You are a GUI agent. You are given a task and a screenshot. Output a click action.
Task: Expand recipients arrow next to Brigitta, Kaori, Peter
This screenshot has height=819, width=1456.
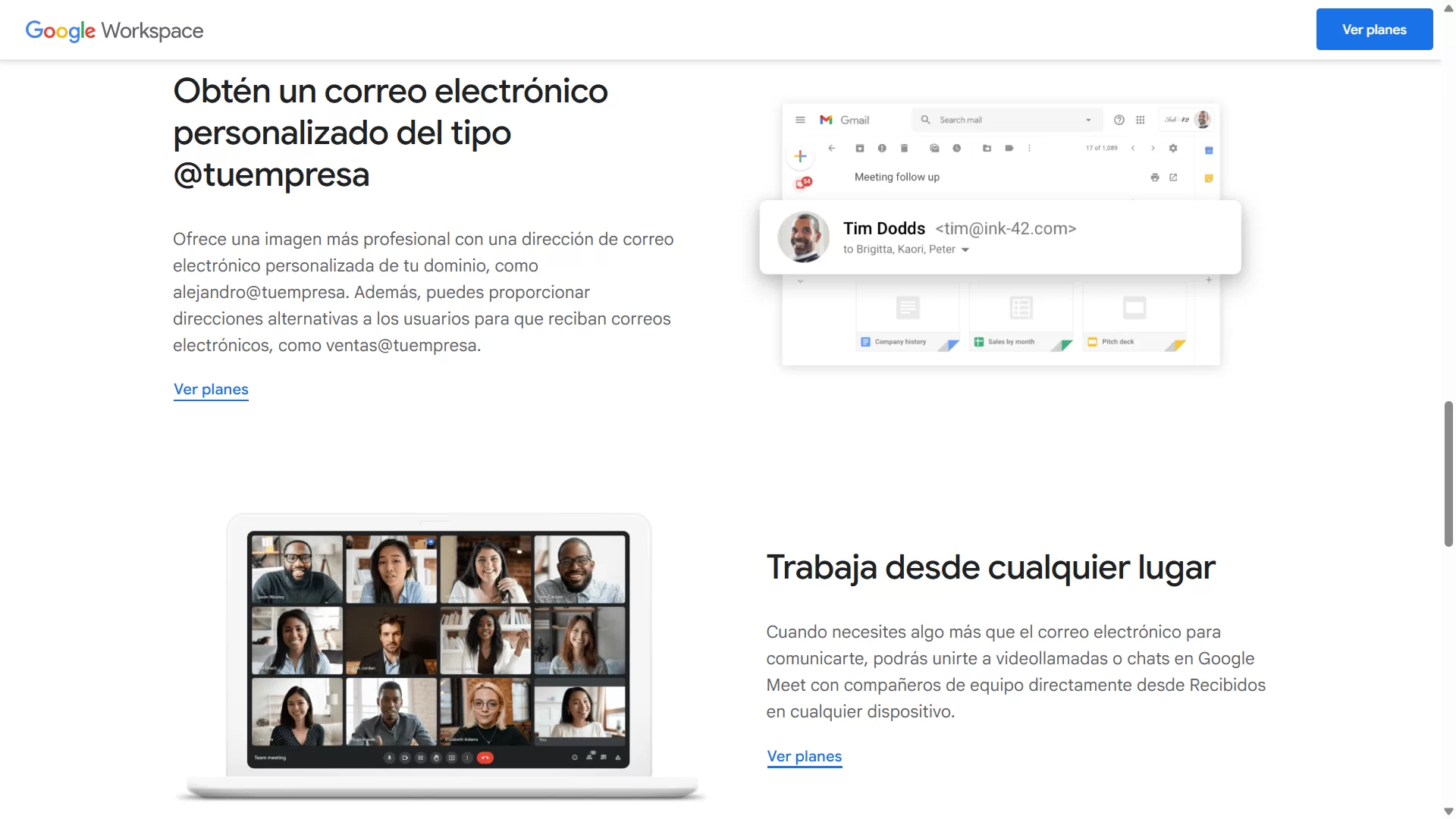click(x=965, y=249)
